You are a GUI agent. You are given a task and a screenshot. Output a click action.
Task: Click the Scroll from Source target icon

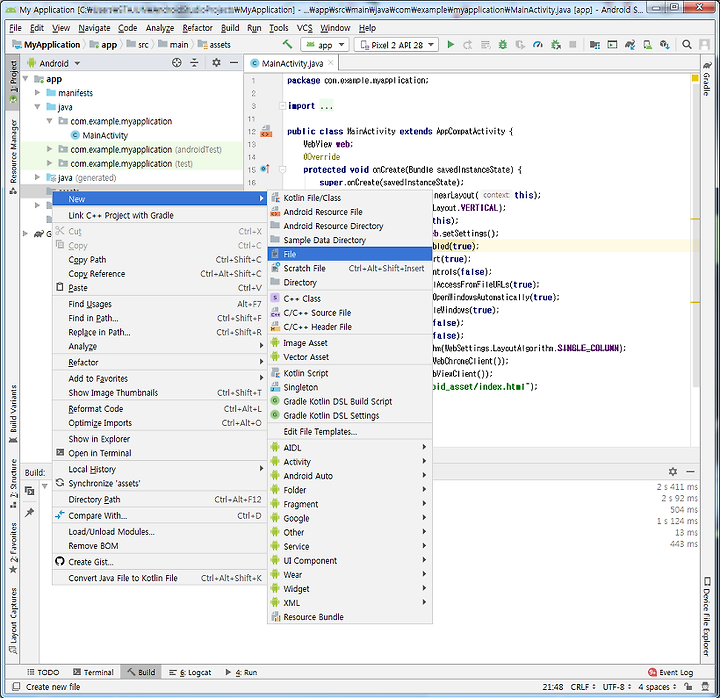click(177, 63)
